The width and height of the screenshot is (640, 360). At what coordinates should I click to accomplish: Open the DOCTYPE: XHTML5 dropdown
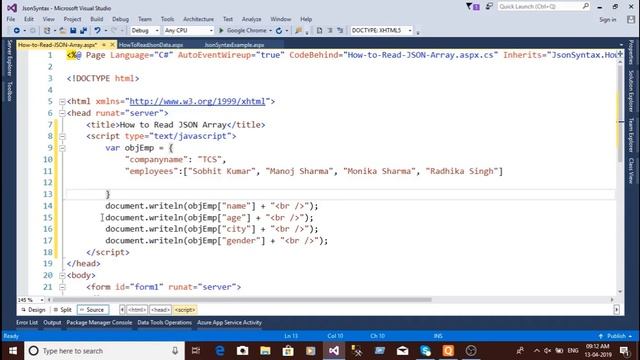(381, 31)
